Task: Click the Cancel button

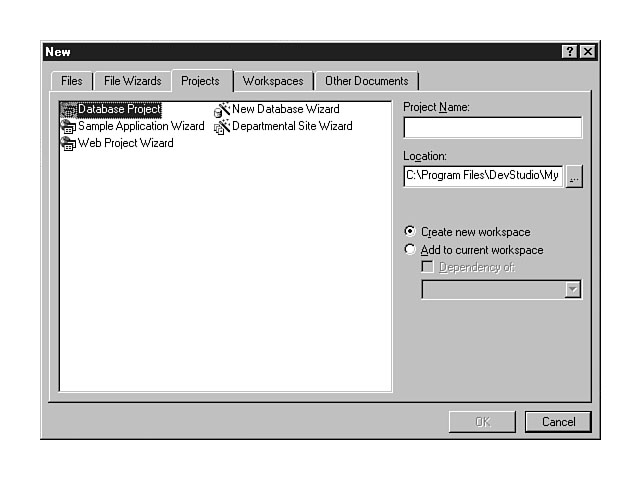Action: tap(558, 422)
